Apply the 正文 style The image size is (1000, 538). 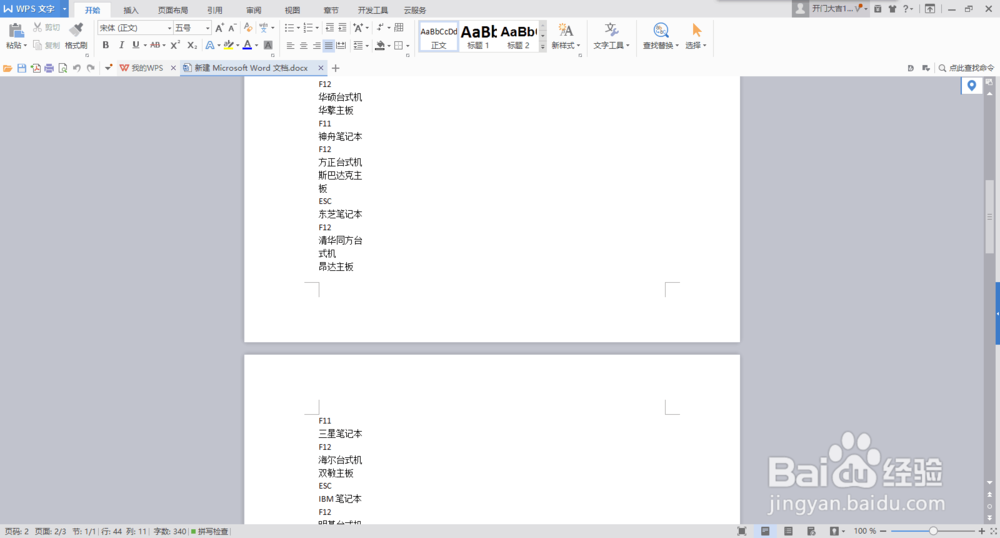tap(438, 36)
